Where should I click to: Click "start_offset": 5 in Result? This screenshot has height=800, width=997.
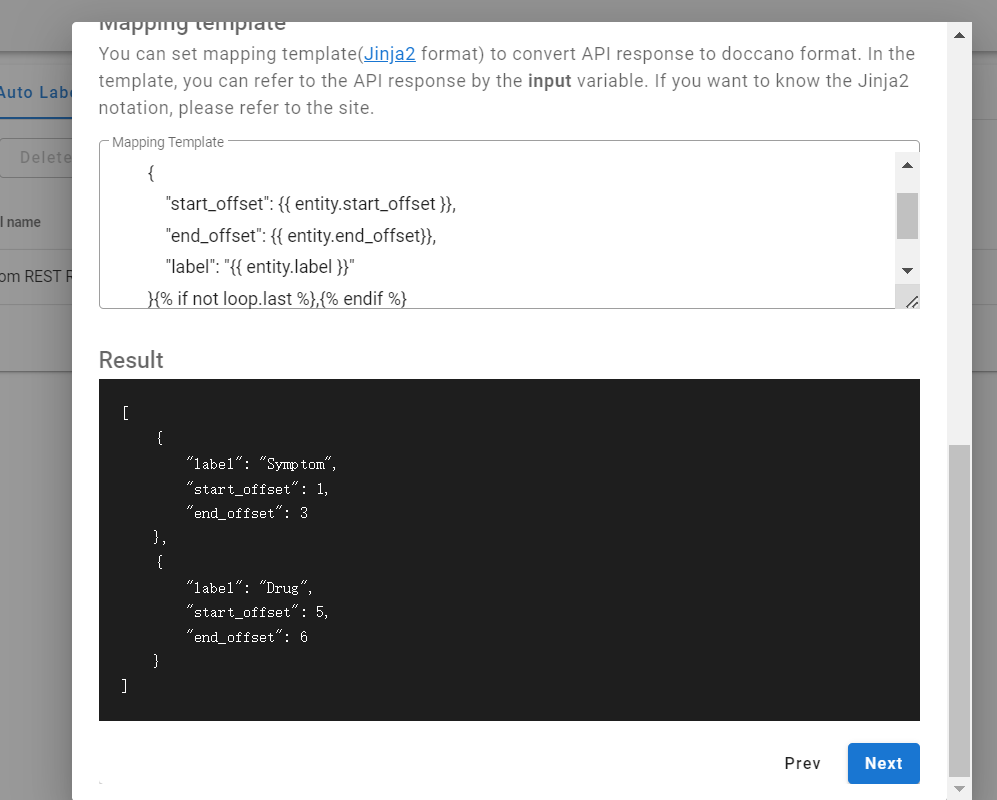257,612
